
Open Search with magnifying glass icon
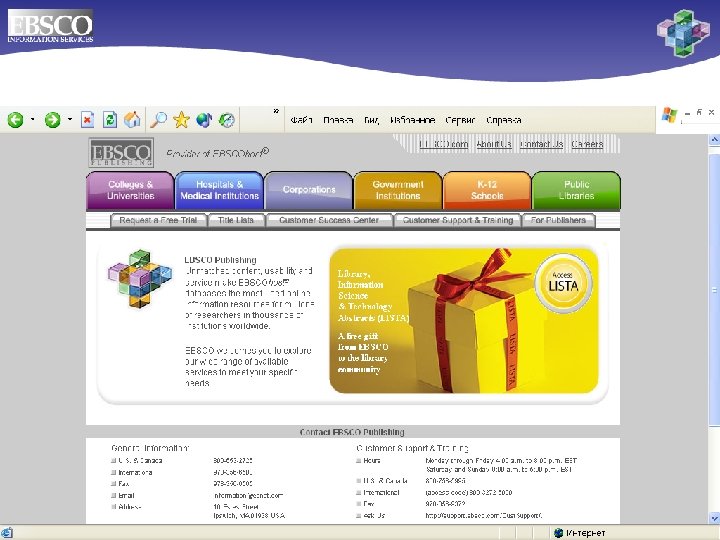coord(158,120)
